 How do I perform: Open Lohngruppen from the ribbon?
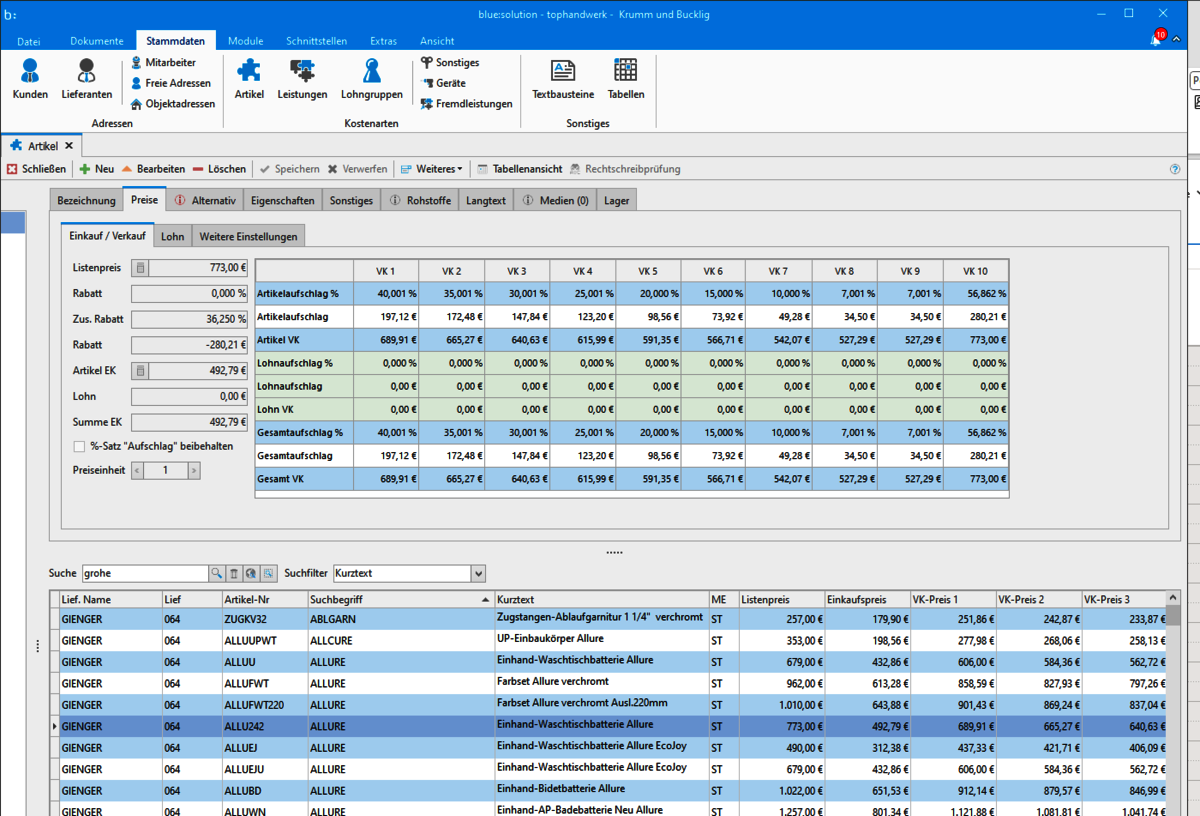(371, 78)
